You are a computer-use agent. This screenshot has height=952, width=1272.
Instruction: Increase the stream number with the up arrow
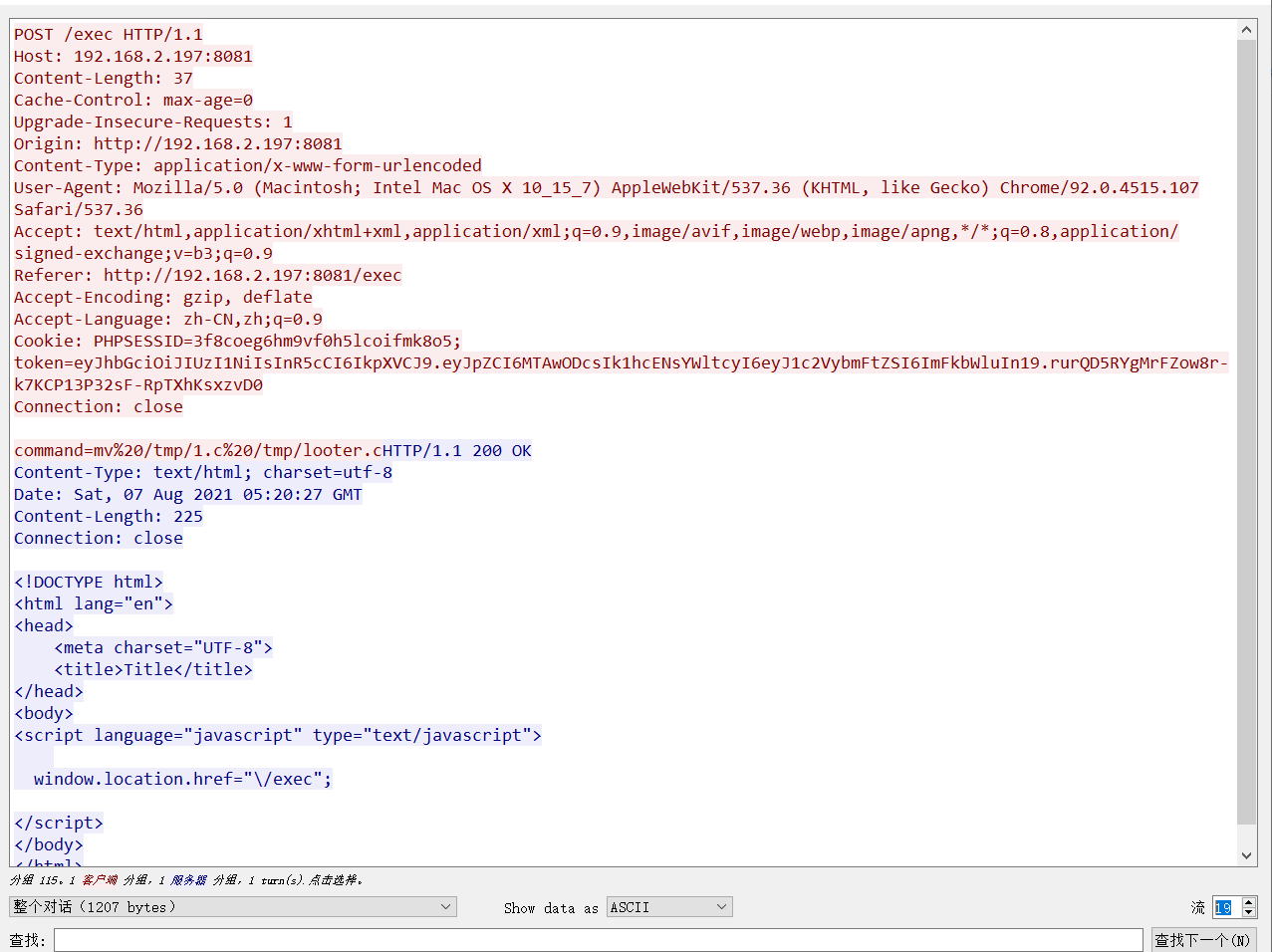click(1249, 902)
